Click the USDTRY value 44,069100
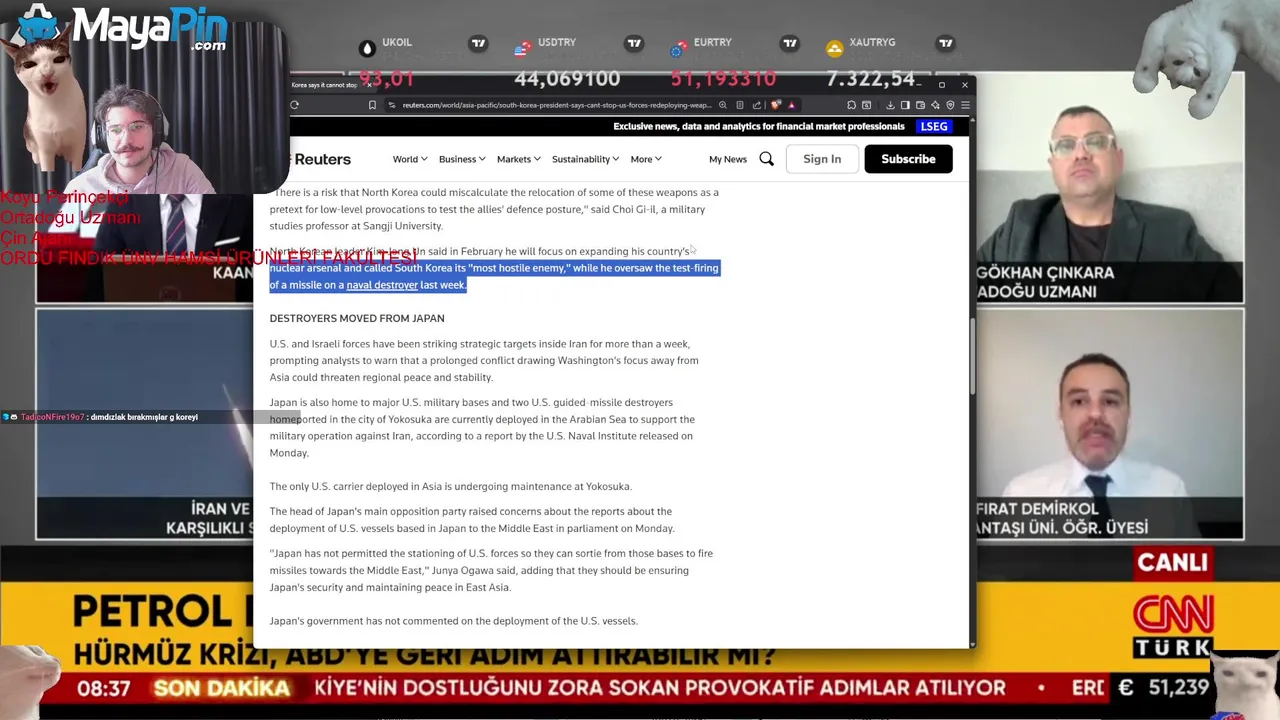1280x720 pixels. click(x=567, y=78)
